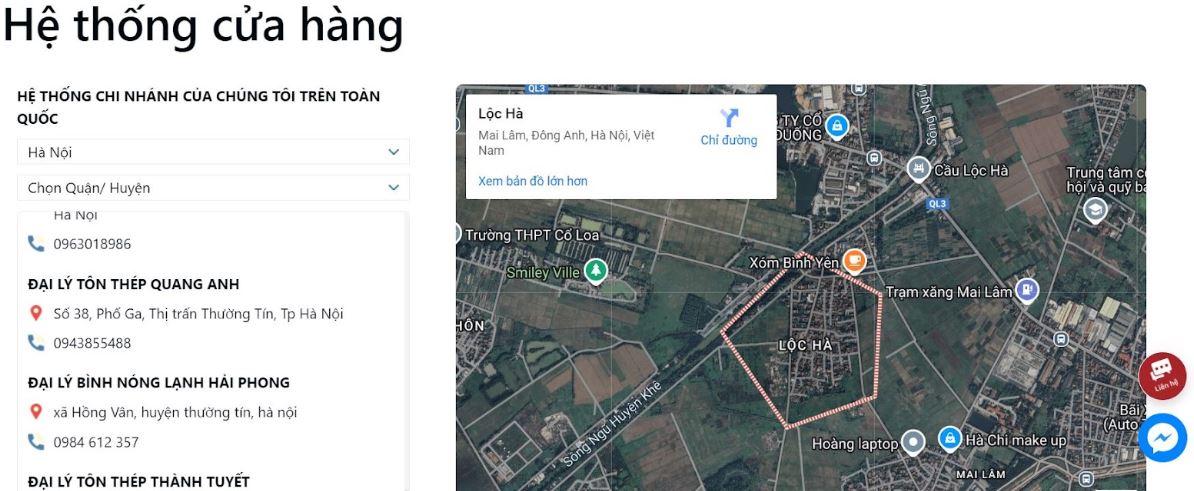This screenshot has height=491, width=1194.
Task: Click the Xóm Bình Yên cafe marker
Action: pyautogui.click(x=853, y=261)
